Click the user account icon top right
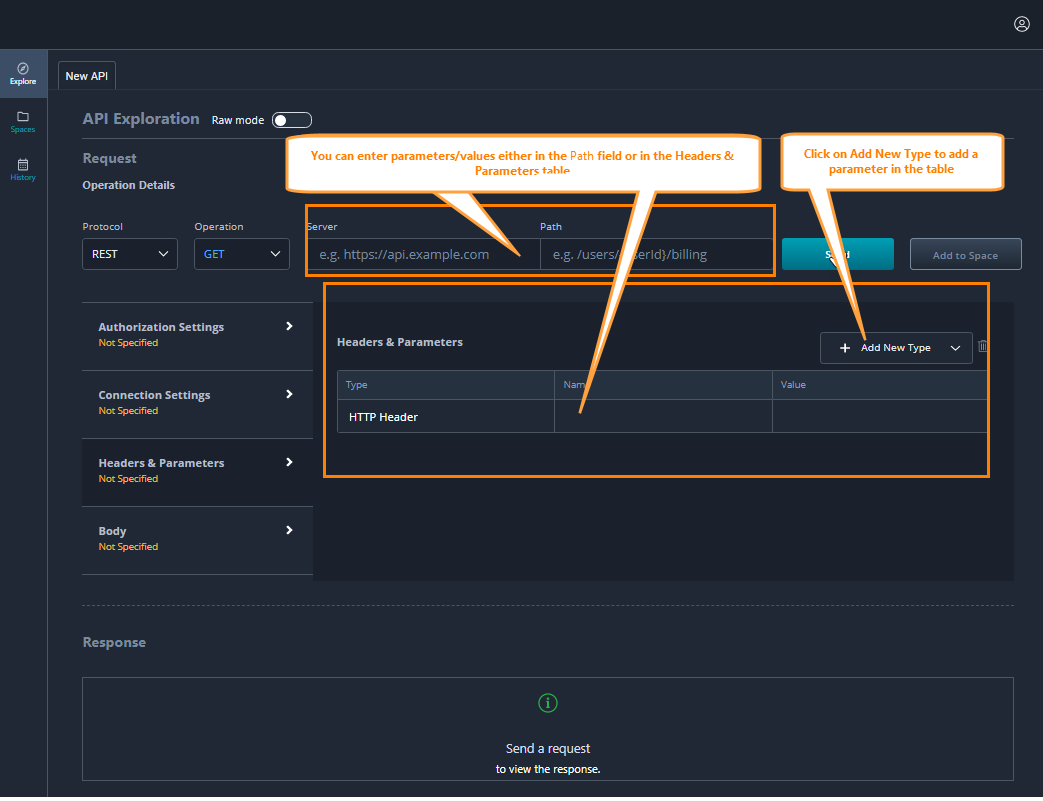This screenshot has height=801, width=1043. tap(1021, 24)
